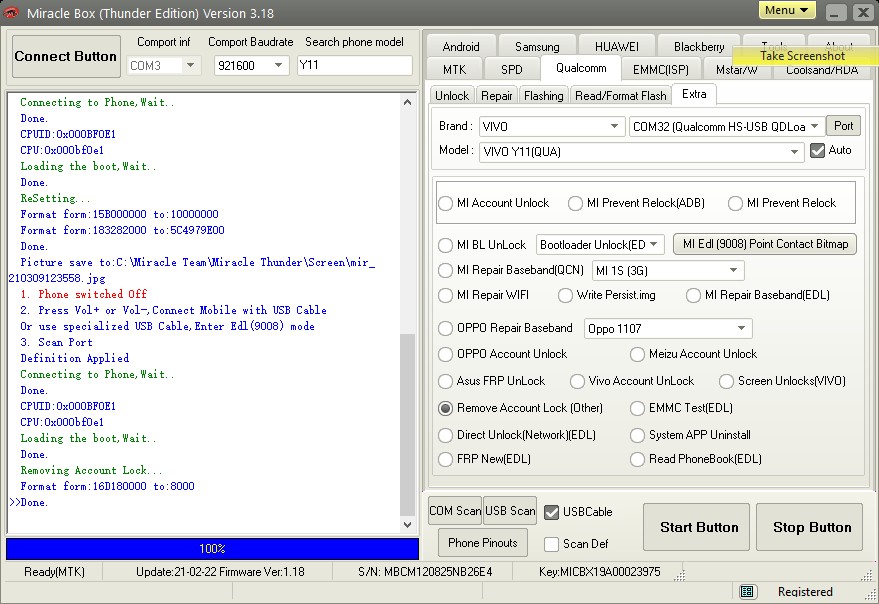Select Direct Unlock(Network)(EDL) option
Screen dimensions: 879x604
point(445,435)
